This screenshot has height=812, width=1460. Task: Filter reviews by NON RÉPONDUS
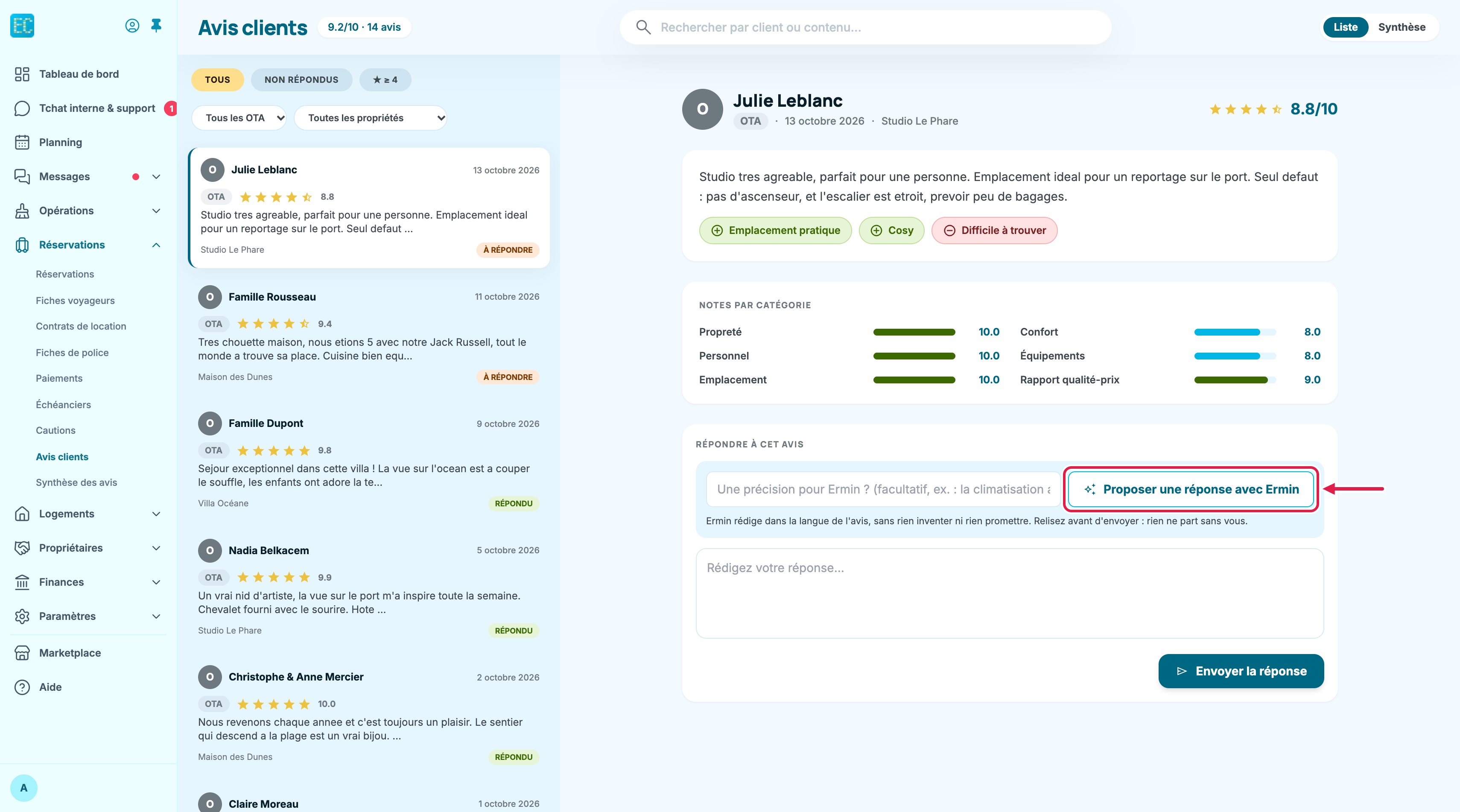(x=301, y=80)
